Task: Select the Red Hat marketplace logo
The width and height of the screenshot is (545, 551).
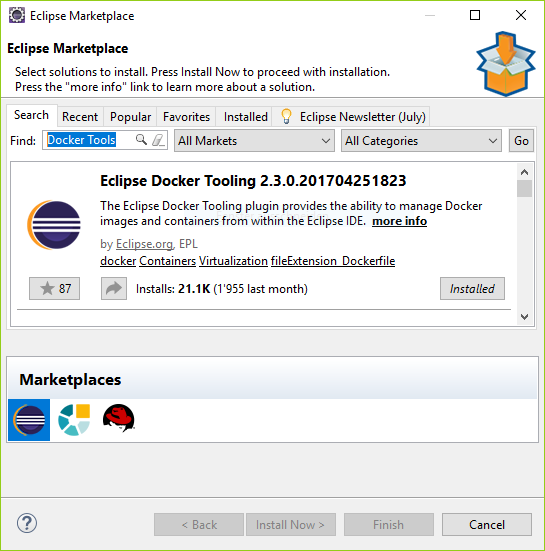Action: click(x=119, y=418)
